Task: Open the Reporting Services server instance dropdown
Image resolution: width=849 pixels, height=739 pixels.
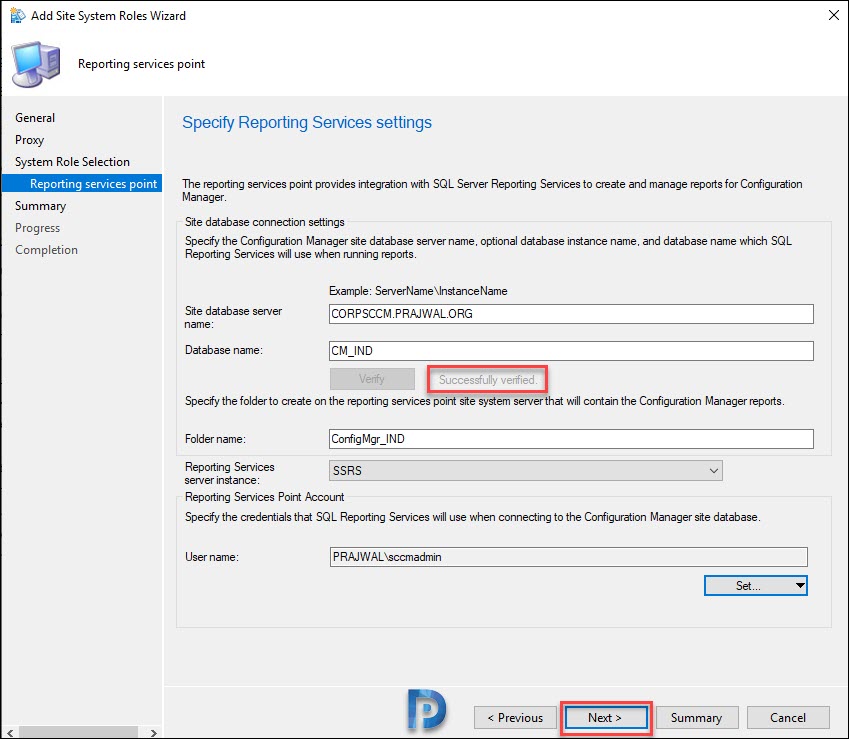Action: (x=525, y=470)
